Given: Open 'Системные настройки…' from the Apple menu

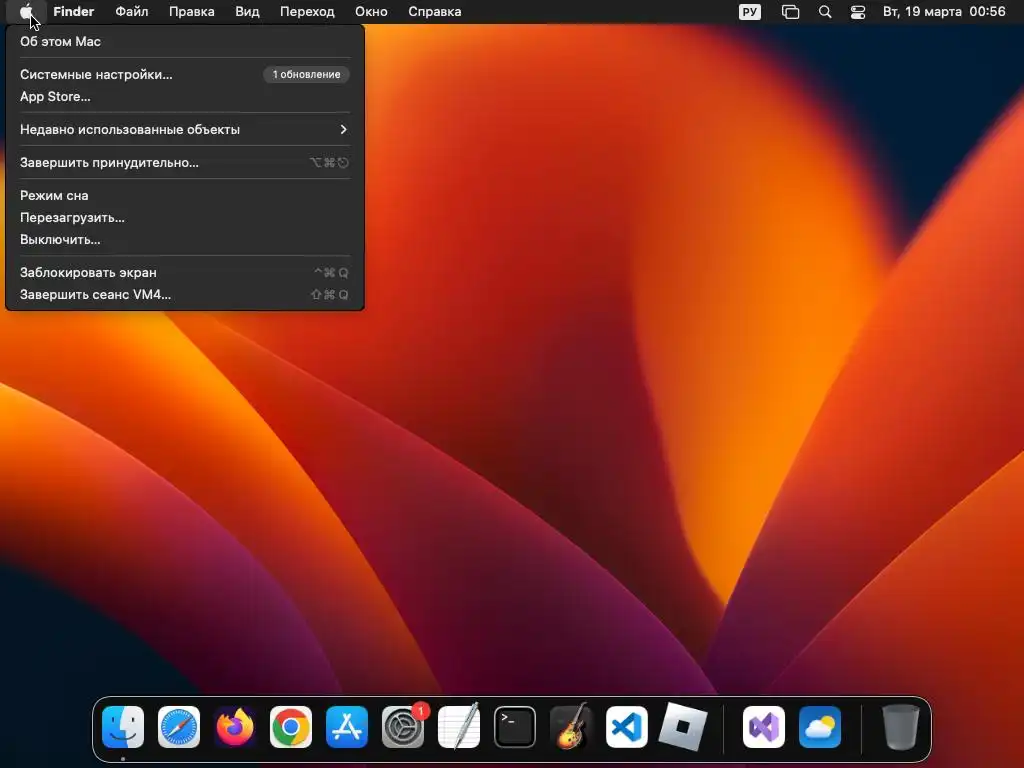Looking at the screenshot, I should (x=184, y=74).
